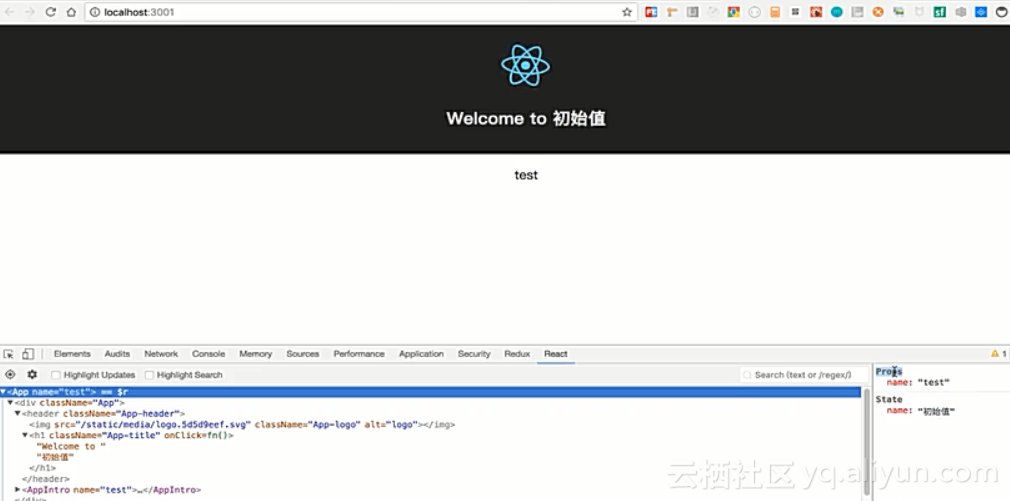Open the blue diamond extension icon

pyautogui.click(x=981, y=12)
